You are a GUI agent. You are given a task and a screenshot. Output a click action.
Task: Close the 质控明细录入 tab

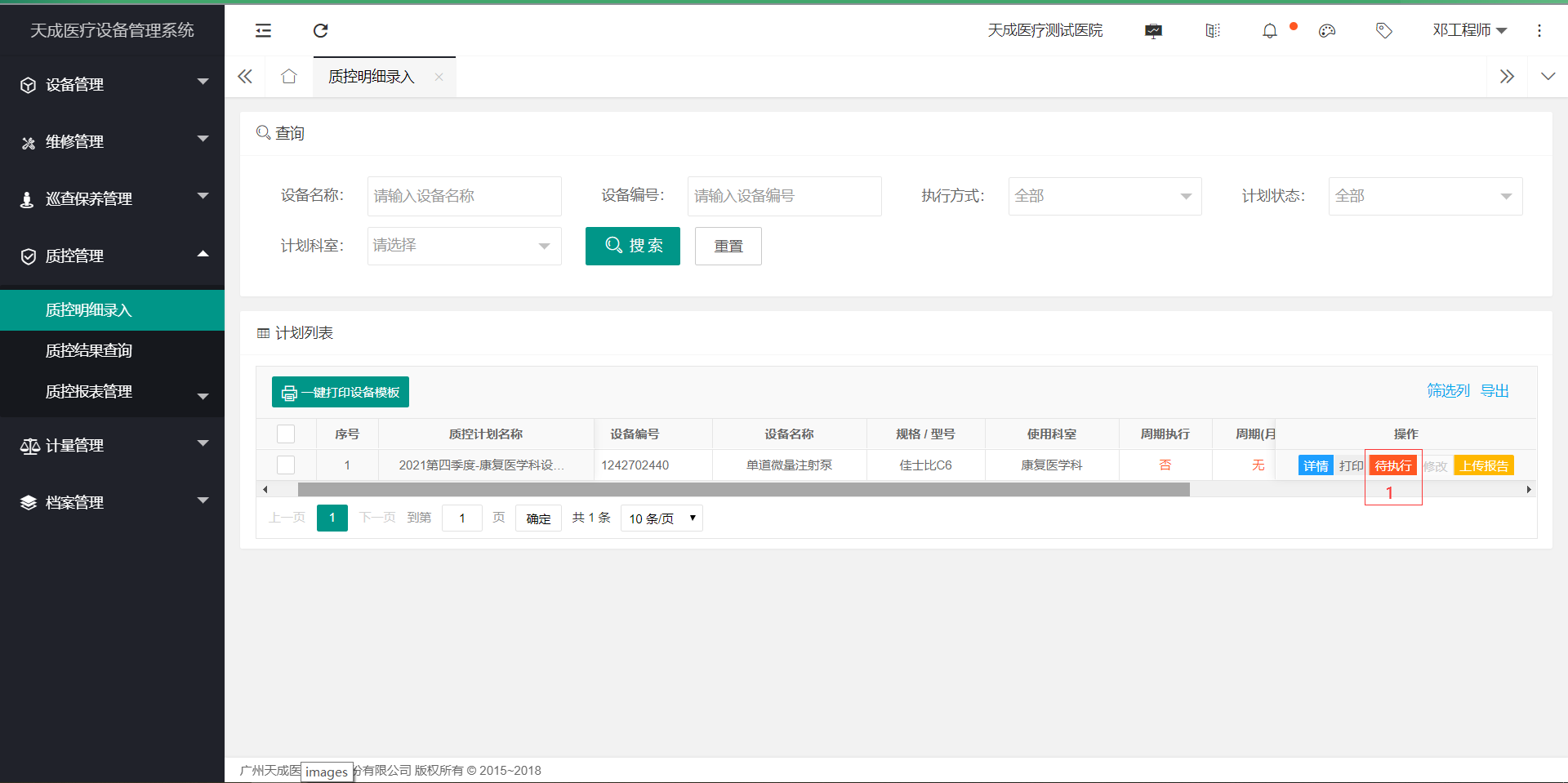tap(439, 77)
